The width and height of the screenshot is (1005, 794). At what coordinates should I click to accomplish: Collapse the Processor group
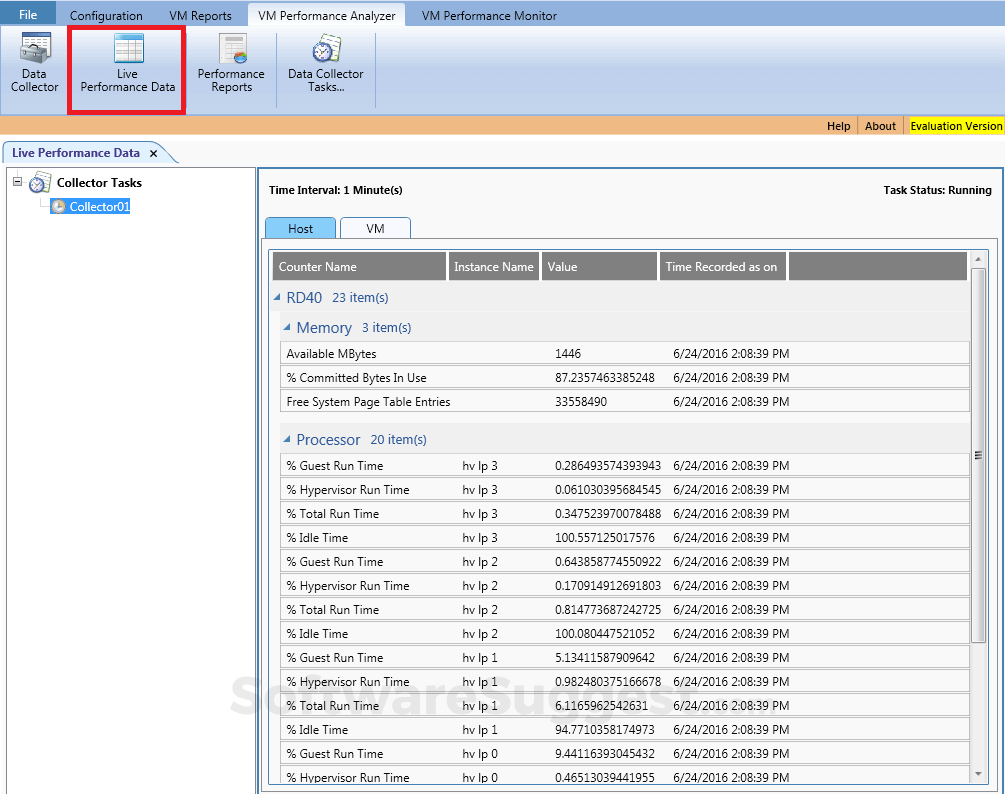click(289, 439)
